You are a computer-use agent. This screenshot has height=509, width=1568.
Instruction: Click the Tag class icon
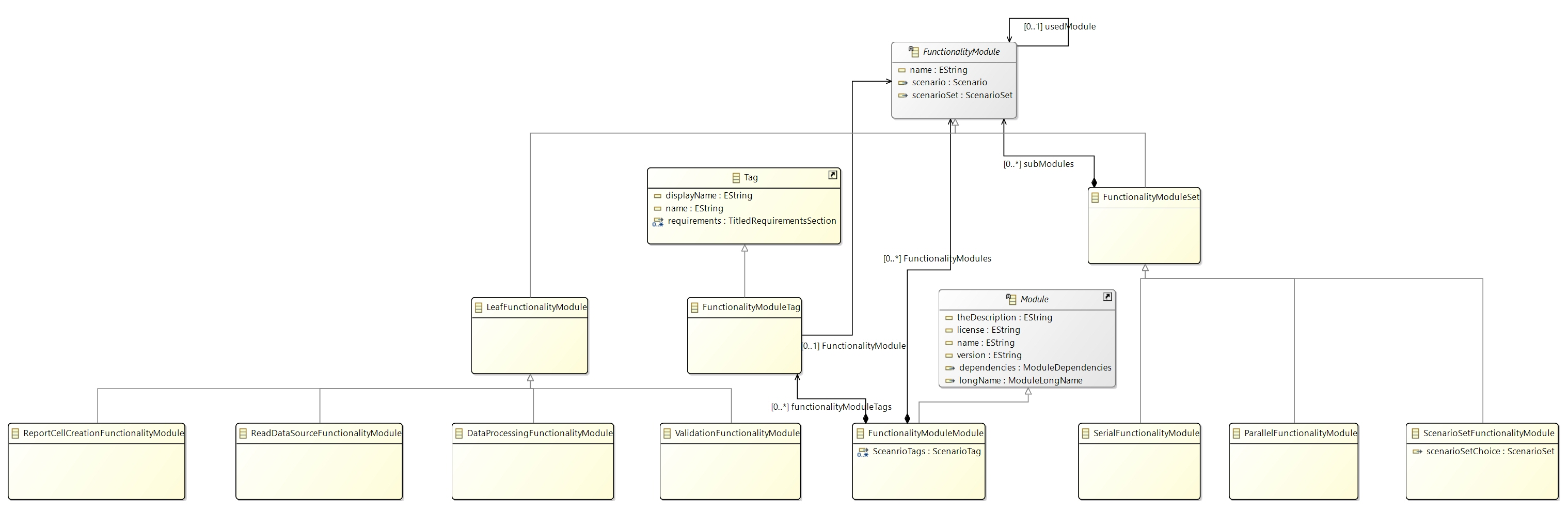pos(736,178)
